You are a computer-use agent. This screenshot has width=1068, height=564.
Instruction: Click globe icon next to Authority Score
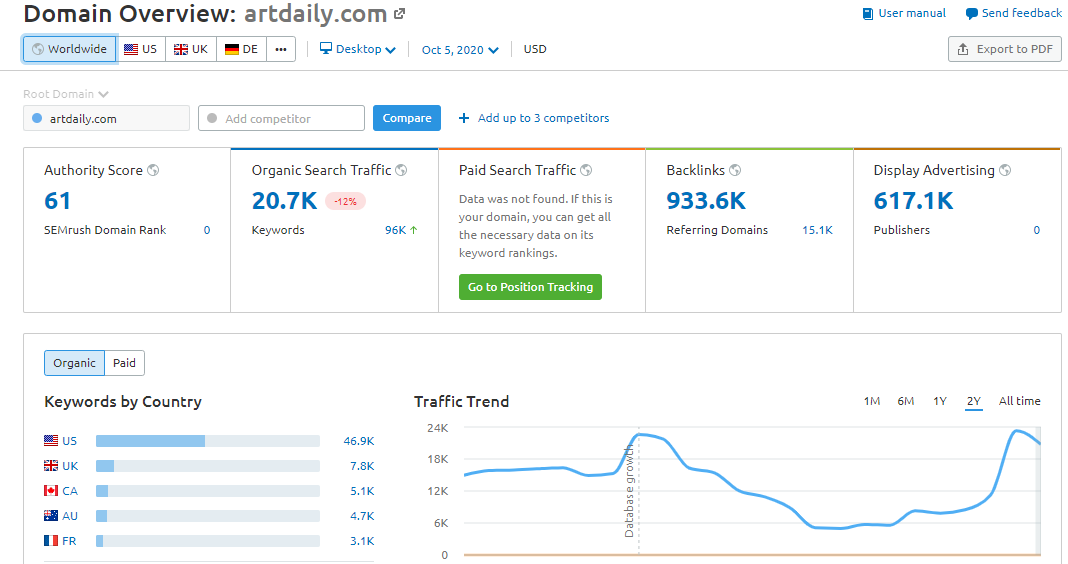[153, 170]
